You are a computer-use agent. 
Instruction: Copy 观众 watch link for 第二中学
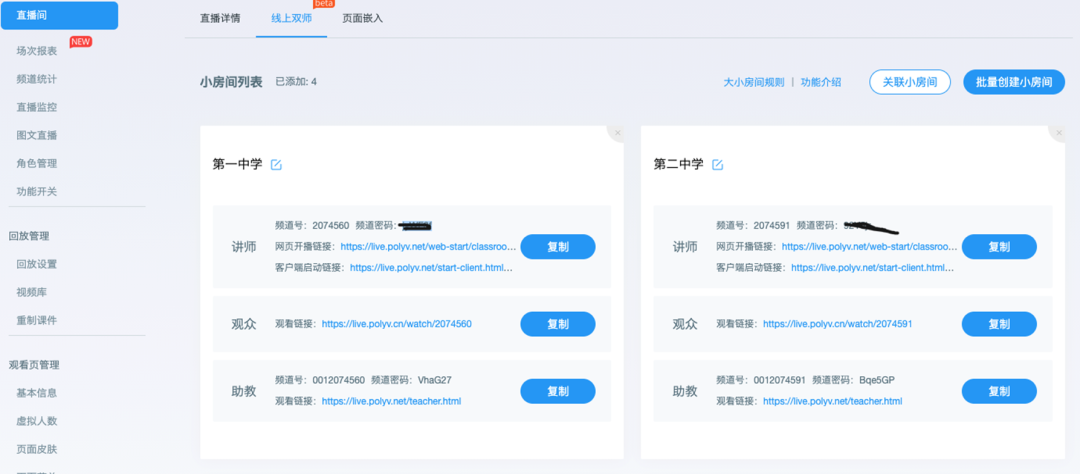pyautogui.click(x=998, y=324)
